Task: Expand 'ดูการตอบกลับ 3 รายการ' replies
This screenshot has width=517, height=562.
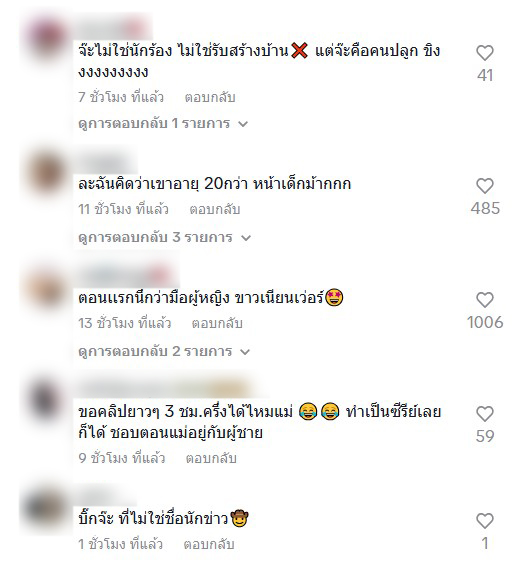Action: 164,237
